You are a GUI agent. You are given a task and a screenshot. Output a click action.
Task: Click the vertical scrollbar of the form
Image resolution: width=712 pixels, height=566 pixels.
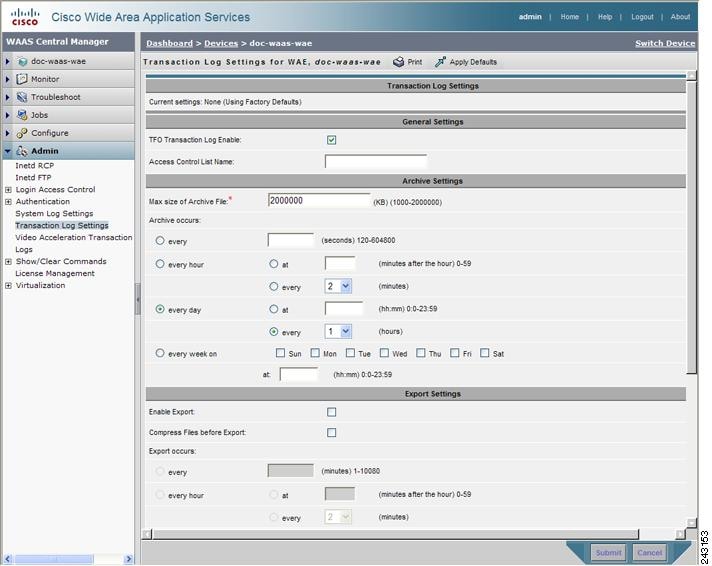coord(691,227)
